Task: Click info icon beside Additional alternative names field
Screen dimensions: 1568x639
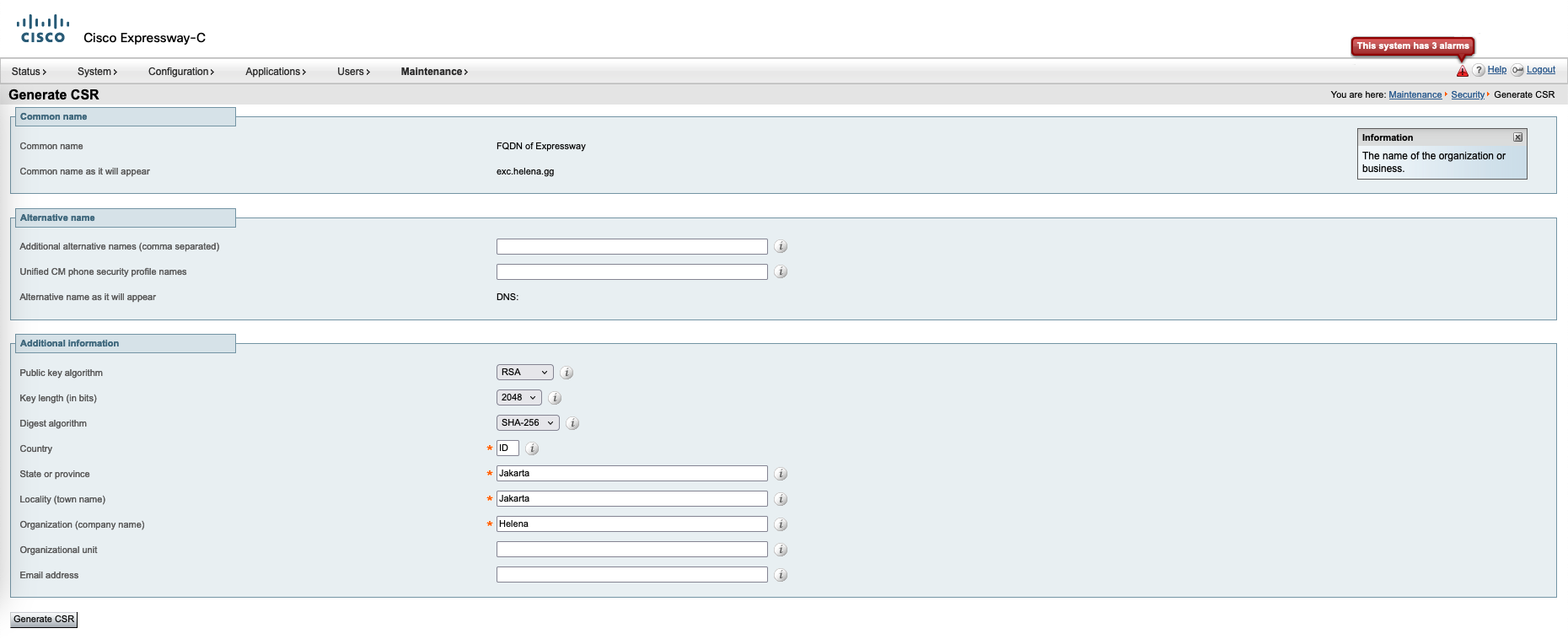Action: [x=781, y=247]
